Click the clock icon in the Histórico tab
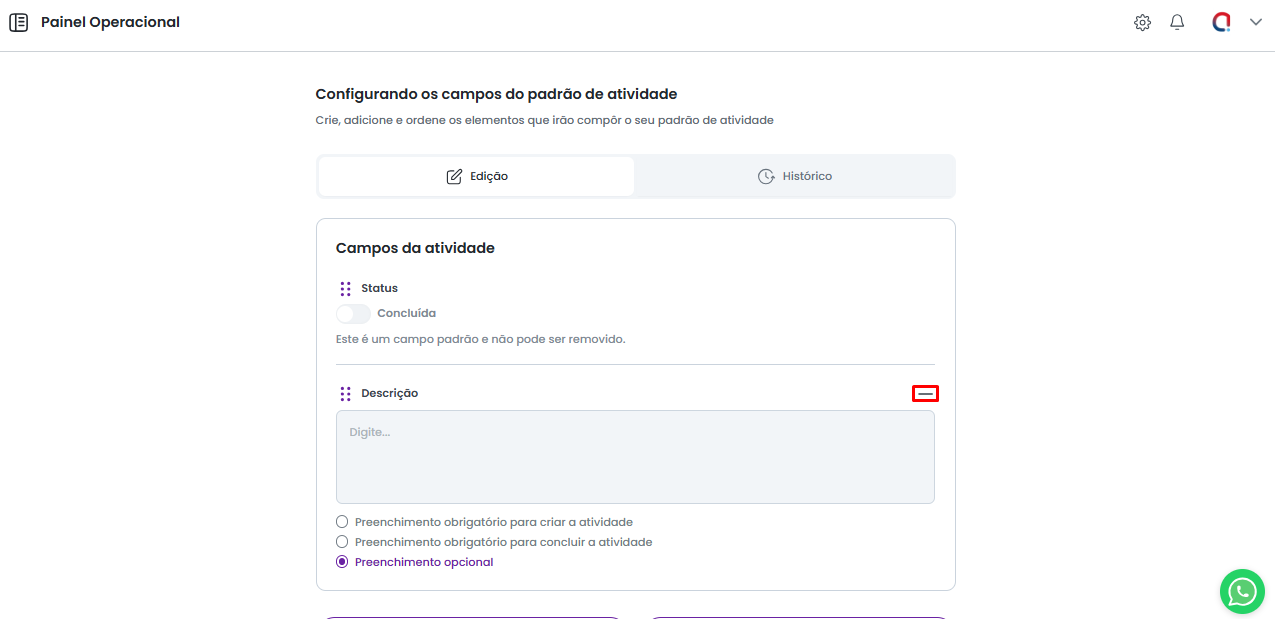Viewport: 1275px width, 619px height. coord(766,176)
